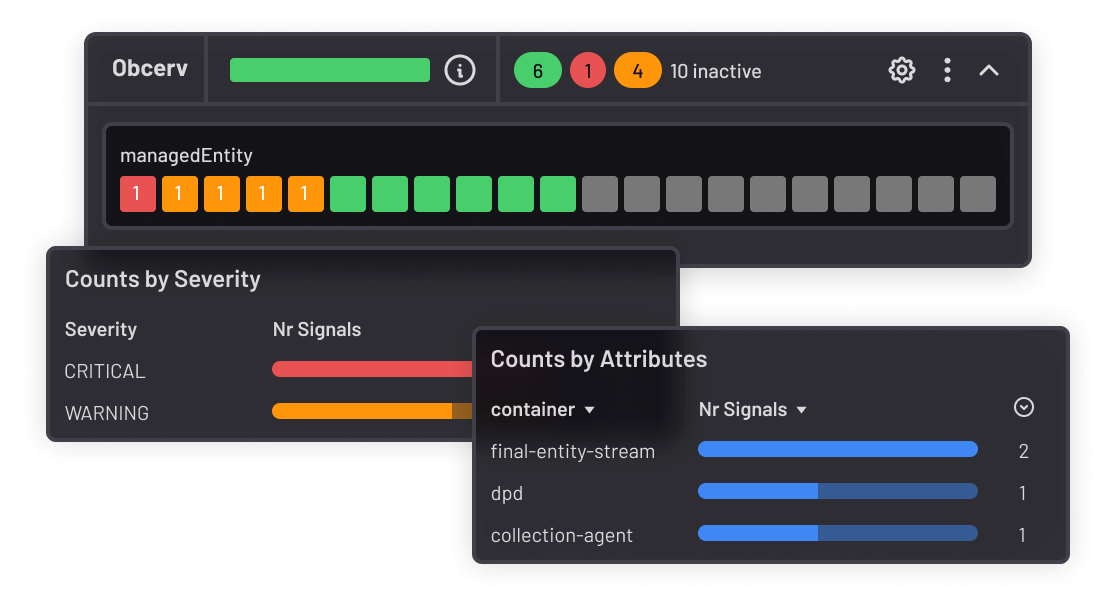The width and height of the screenshot is (1116, 598).
Task: Select the first green managedEntity tile
Action: click(348, 194)
